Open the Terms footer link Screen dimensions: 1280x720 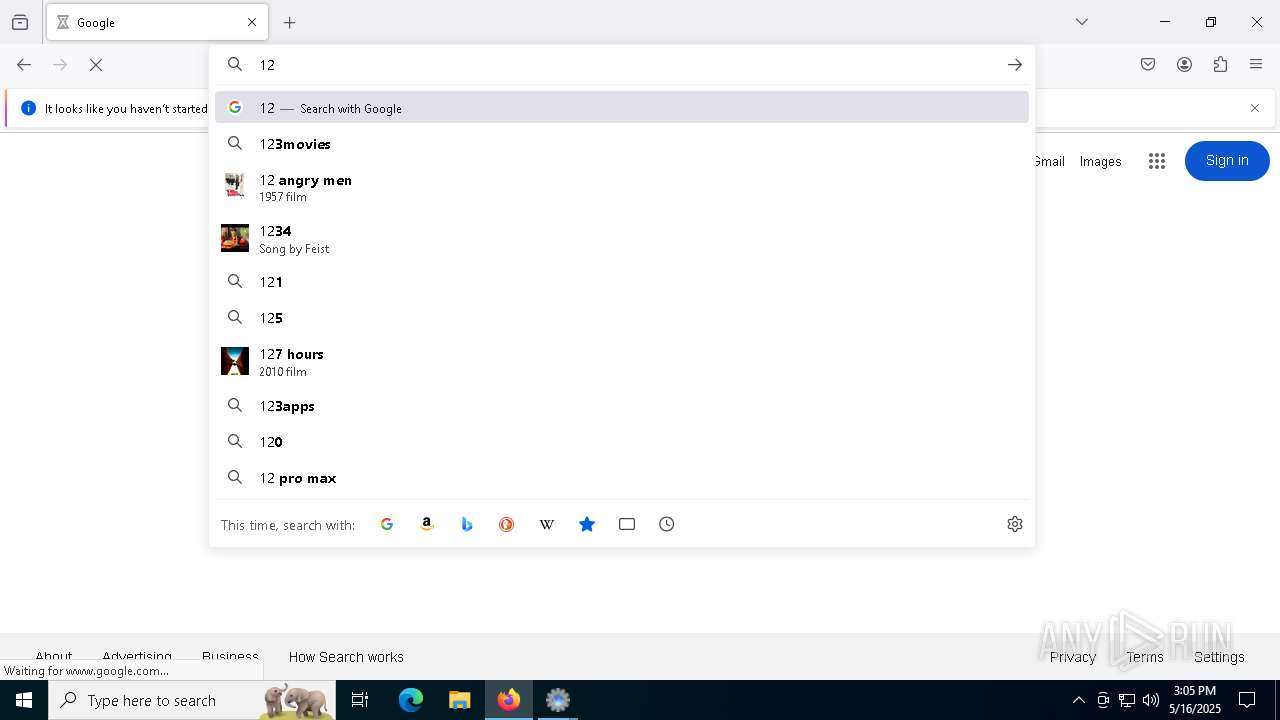[1145, 657]
